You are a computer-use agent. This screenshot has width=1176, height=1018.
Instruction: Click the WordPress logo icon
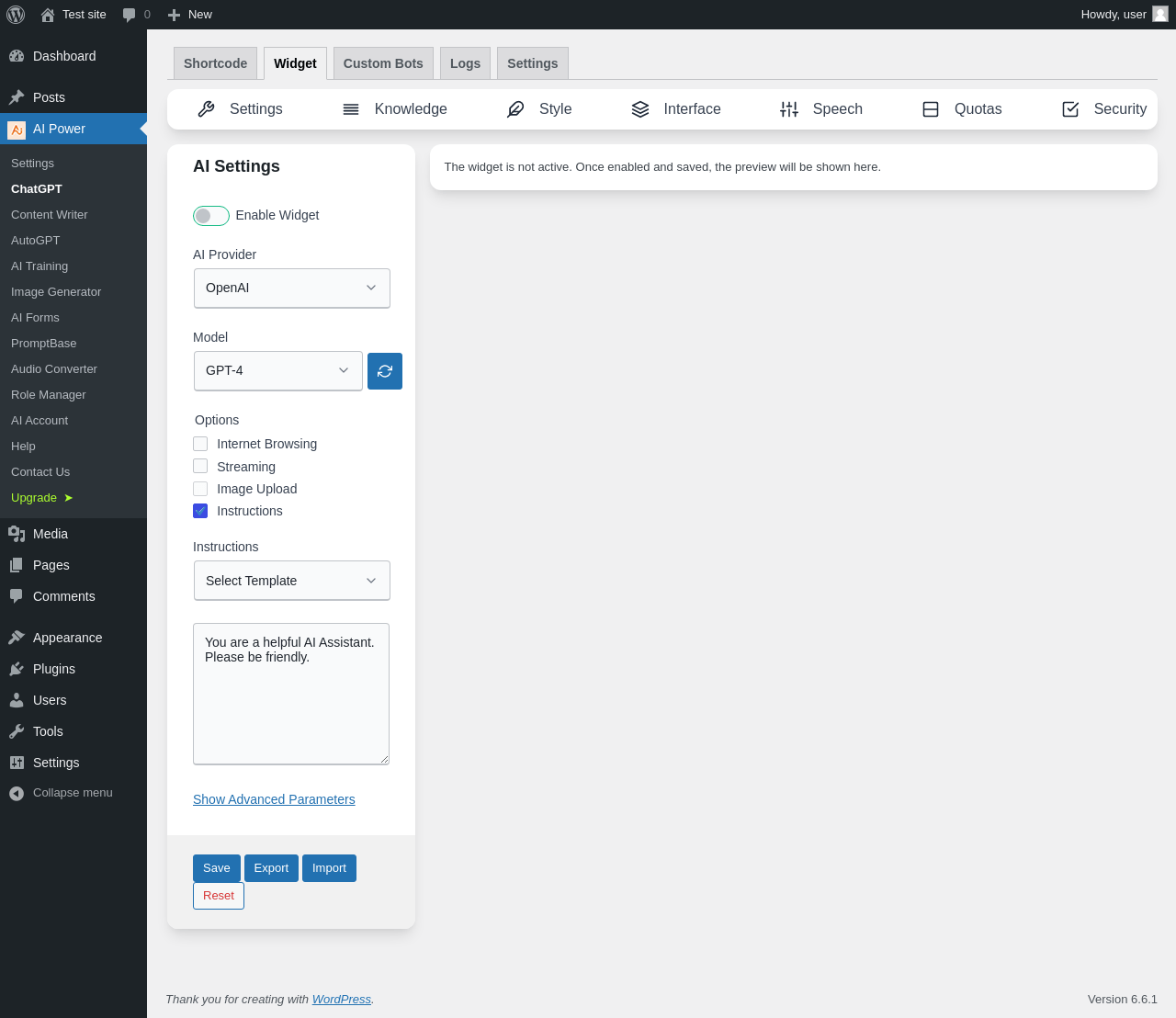point(16,15)
